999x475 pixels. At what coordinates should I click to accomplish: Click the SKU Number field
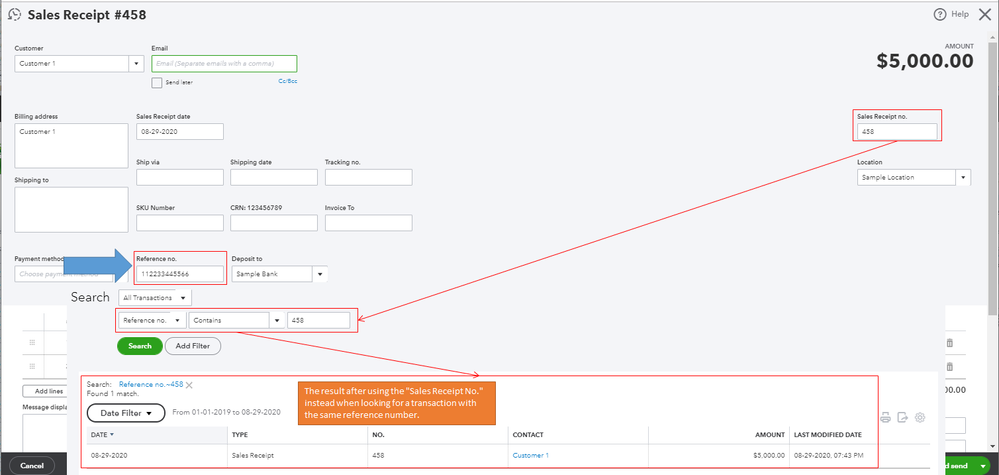pos(180,223)
